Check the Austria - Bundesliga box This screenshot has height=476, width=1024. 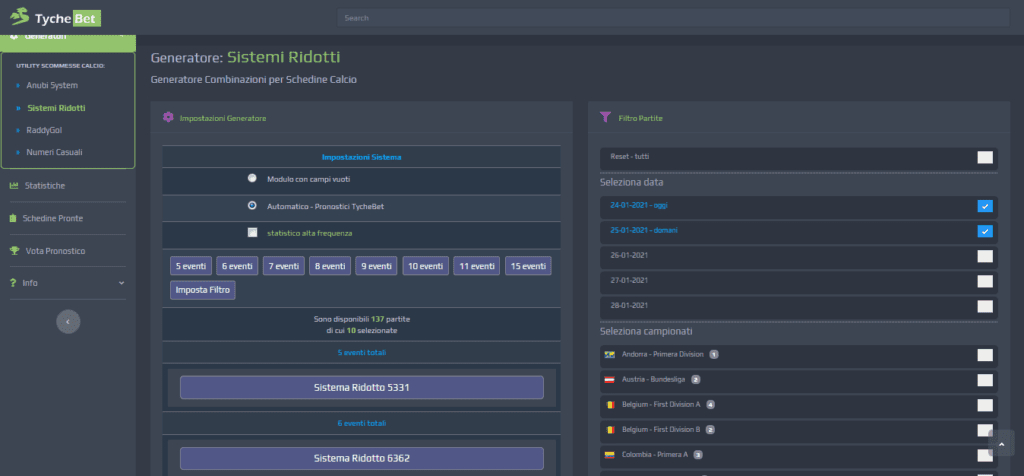985,380
